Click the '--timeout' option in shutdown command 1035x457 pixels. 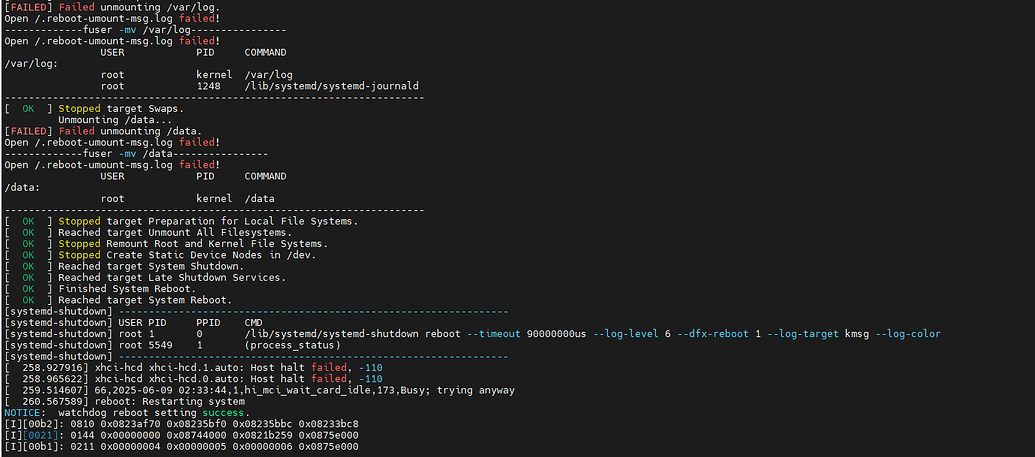(x=491, y=334)
